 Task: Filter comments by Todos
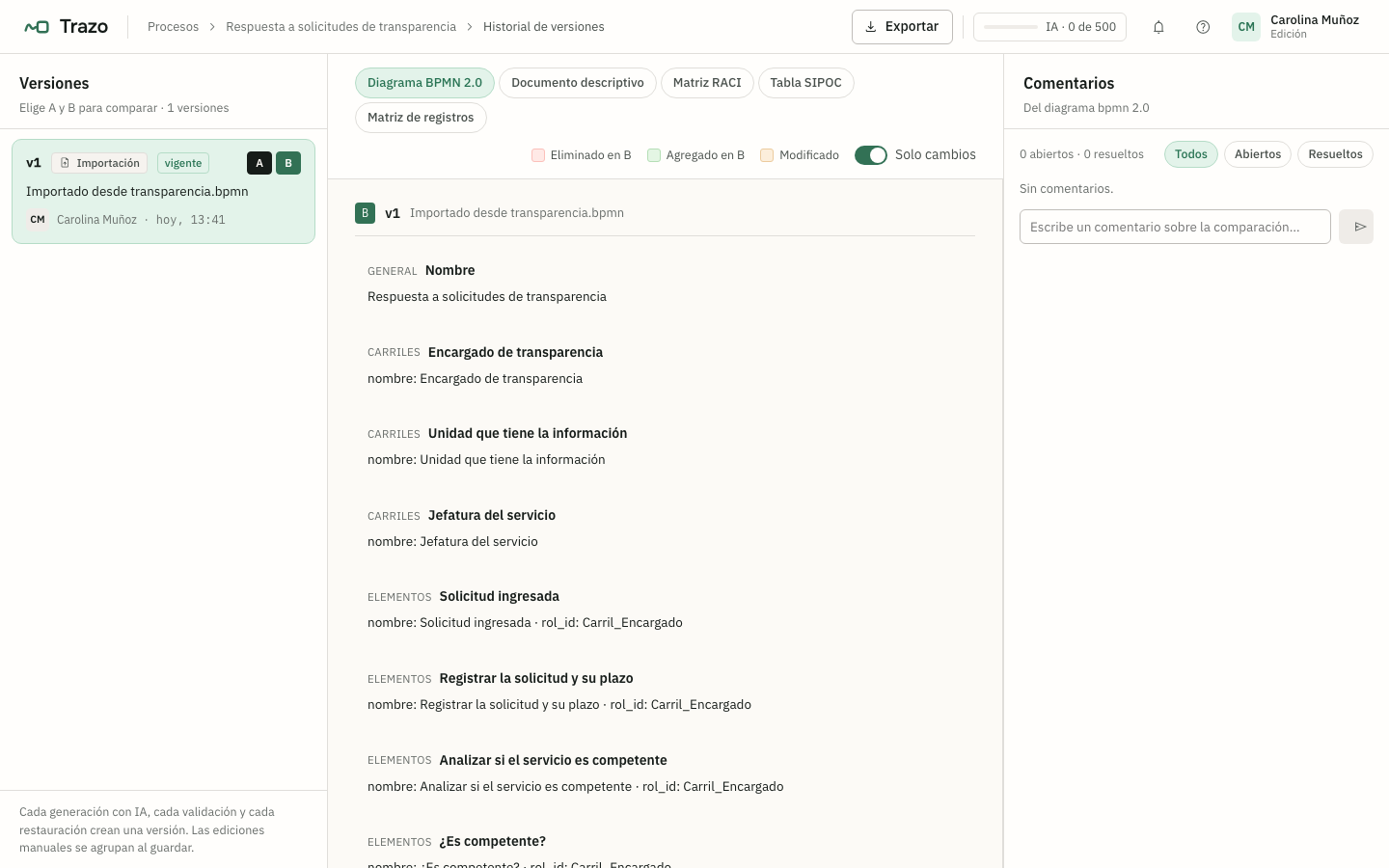[1191, 154]
